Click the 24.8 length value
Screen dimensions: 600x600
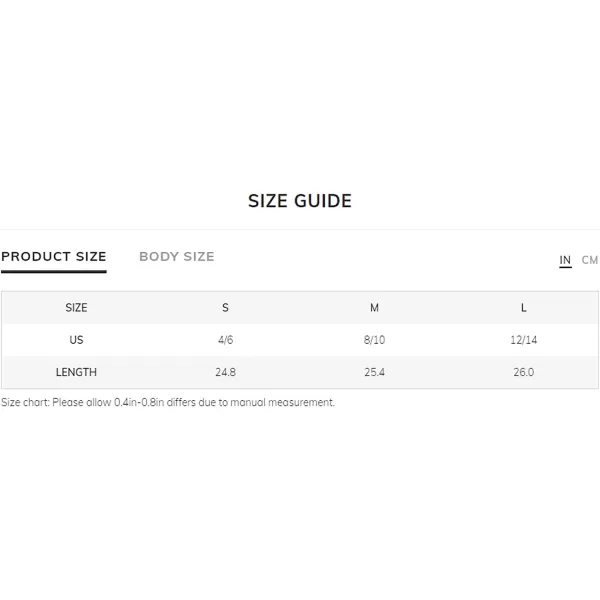[225, 372]
